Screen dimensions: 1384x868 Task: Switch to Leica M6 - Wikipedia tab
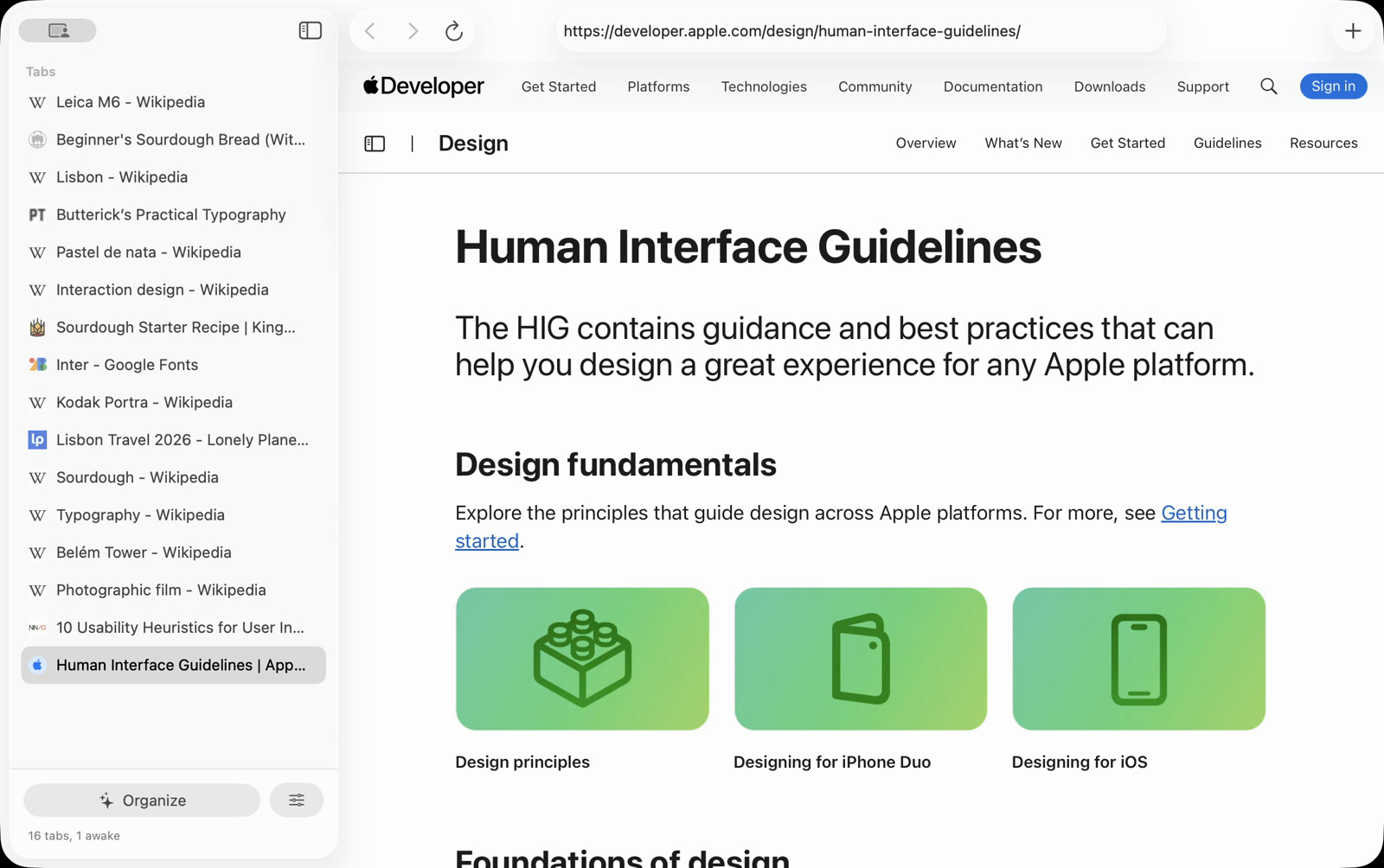(173, 102)
